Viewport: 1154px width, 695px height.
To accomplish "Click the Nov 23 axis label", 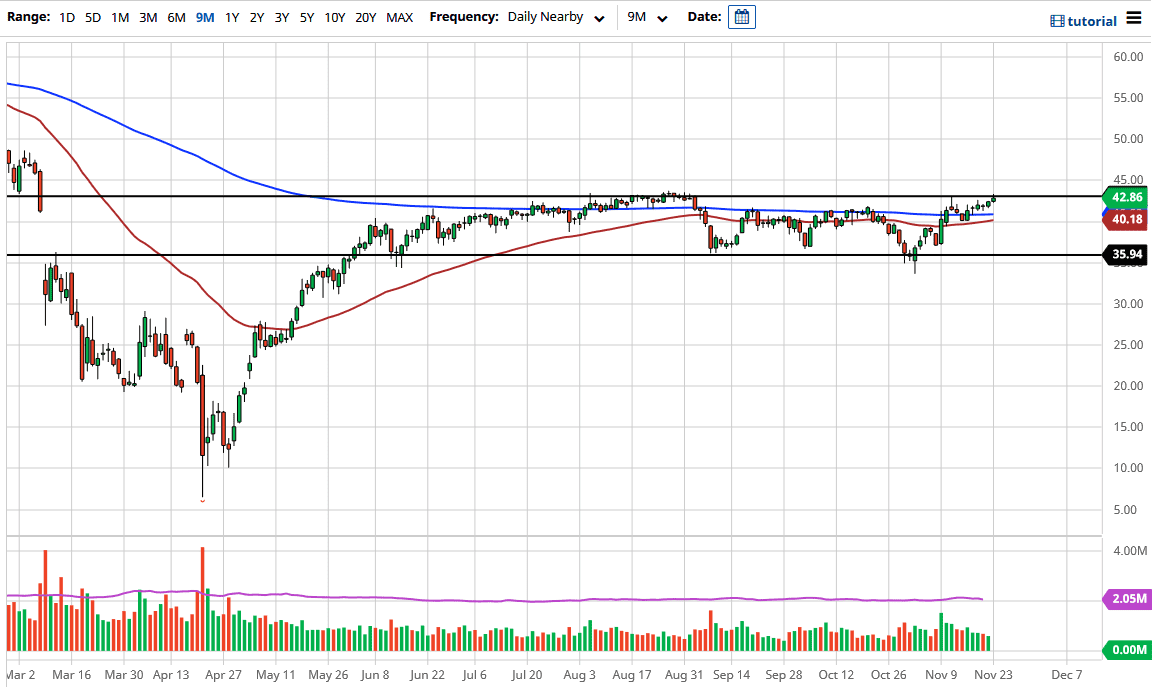I will click(993, 675).
